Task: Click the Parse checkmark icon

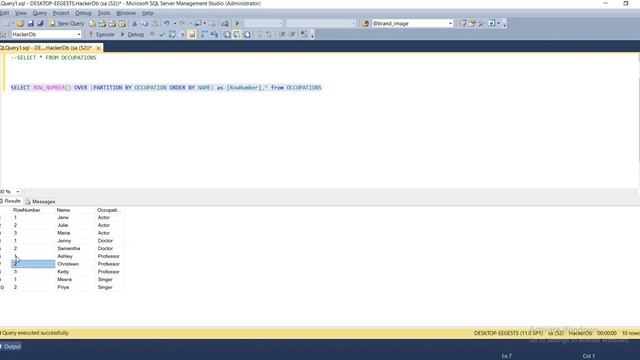Action: (162, 34)
